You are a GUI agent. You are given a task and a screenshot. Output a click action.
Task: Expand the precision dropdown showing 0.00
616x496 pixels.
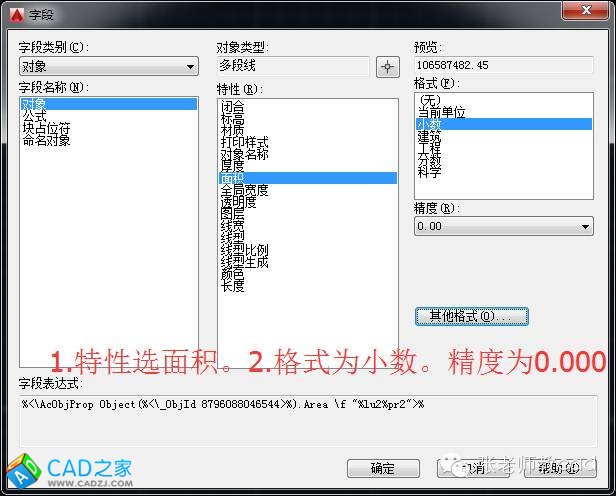(503, 227)
